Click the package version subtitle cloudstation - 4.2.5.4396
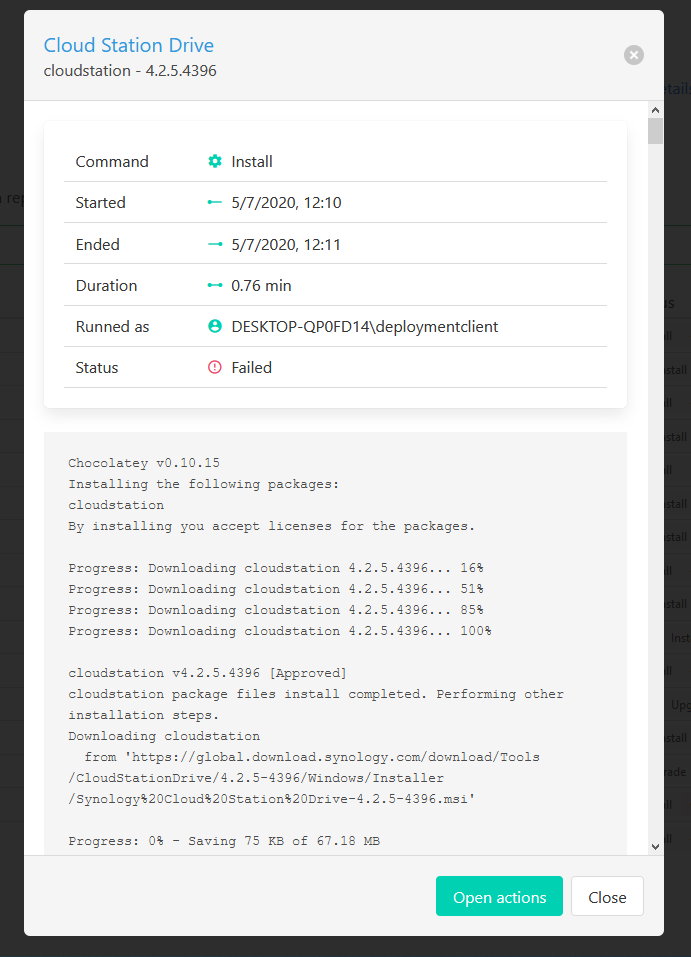This screenshot has width=691, height=957. point(130,71)
